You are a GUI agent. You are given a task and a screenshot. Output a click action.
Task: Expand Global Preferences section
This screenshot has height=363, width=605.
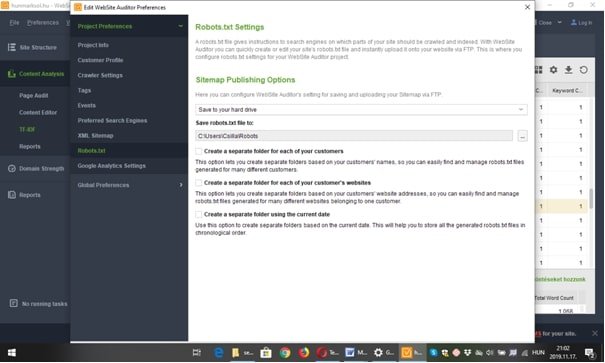click(x=181, y=185)
